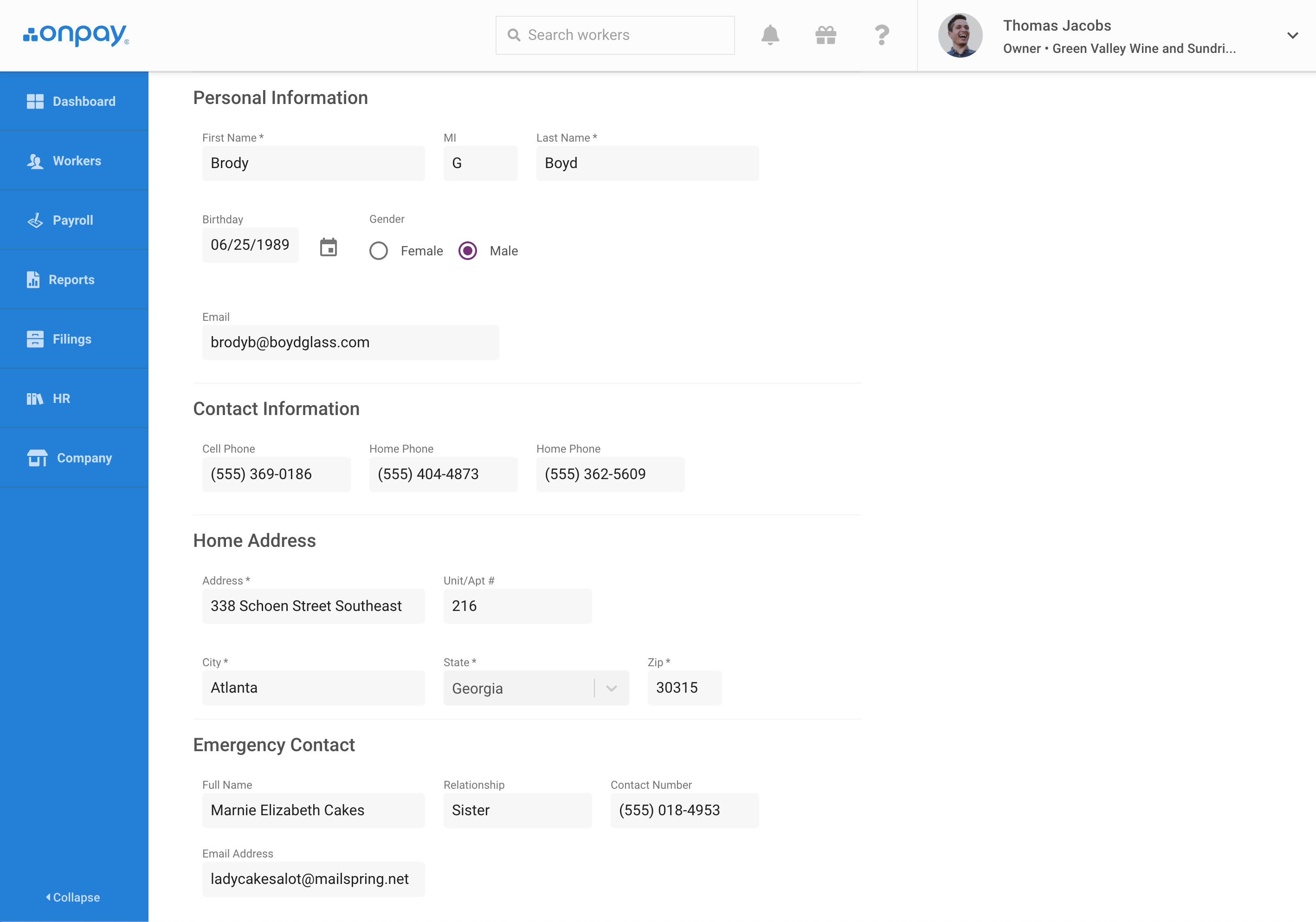Click the Contact Information heading
The width and height of the screenshot is (1316, 922).
(x=276, y=409)
